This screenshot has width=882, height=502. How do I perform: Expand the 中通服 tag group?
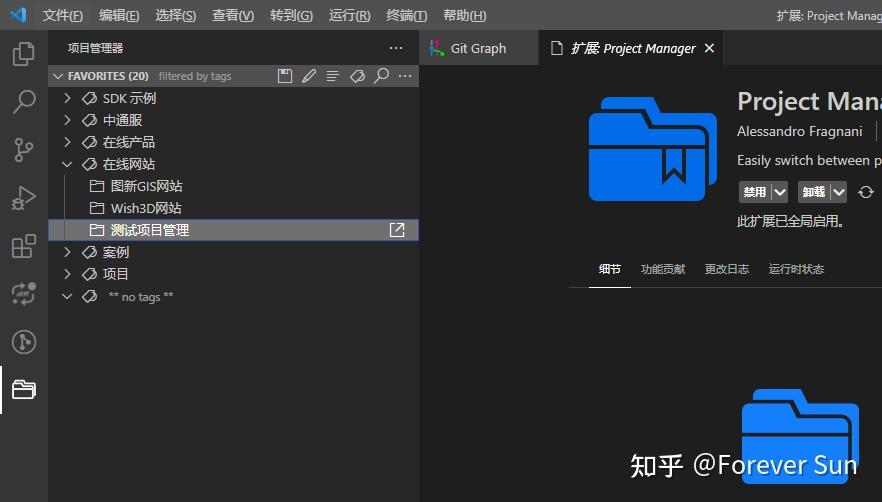67,120
